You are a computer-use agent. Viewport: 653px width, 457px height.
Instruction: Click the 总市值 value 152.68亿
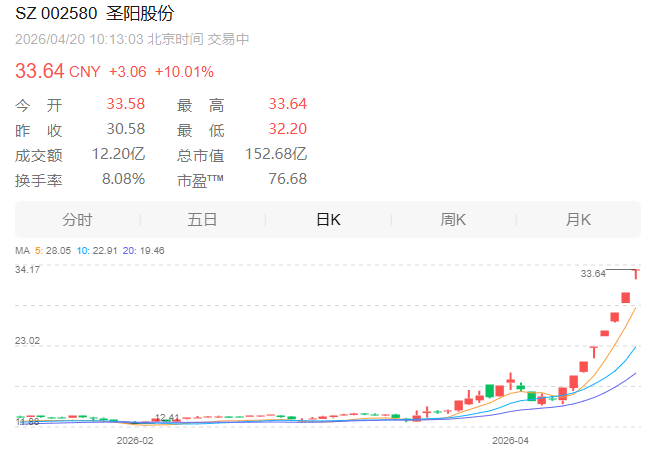point(276,154)
